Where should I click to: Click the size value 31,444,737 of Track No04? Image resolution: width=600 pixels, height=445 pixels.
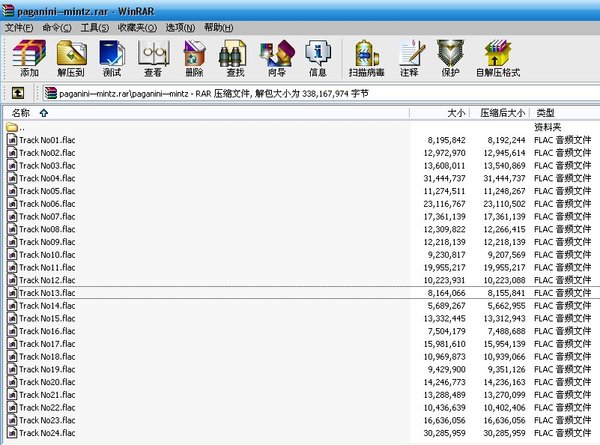tap(444, 178)
